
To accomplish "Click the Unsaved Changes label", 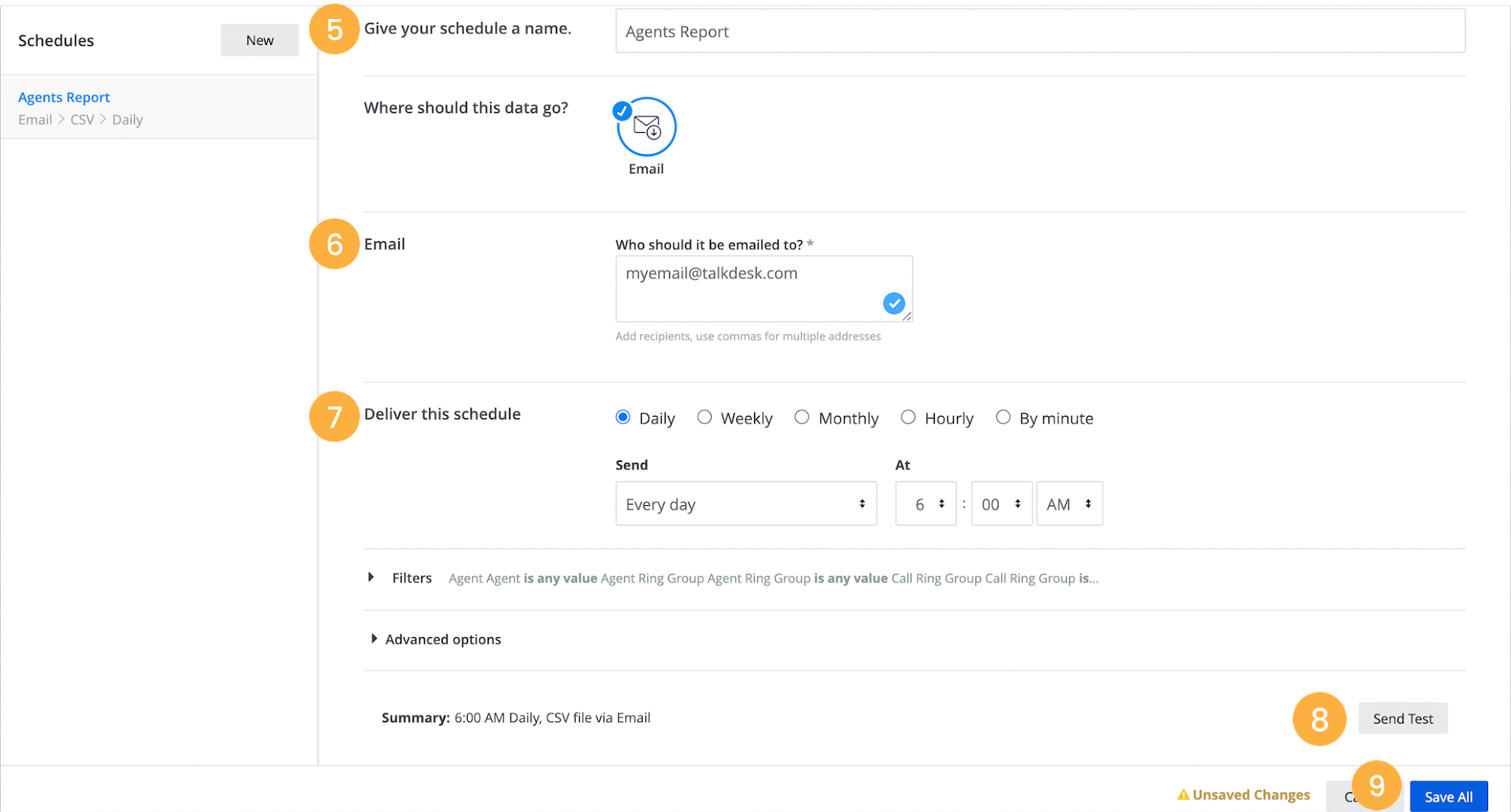I will click(1251, 794).
